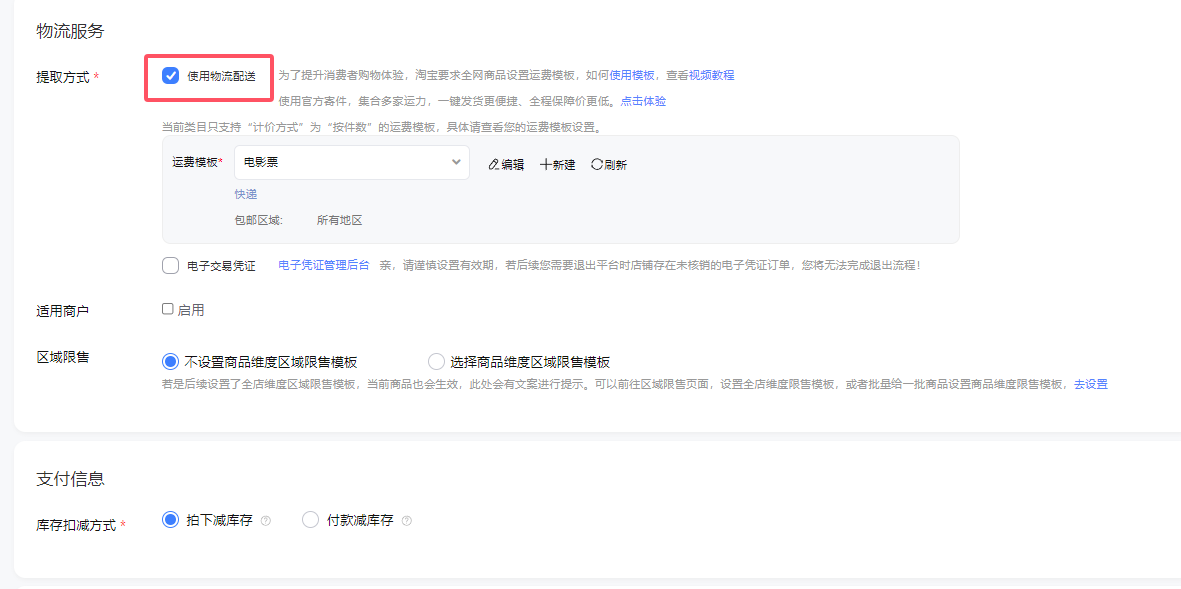Image resolution: width=1181 pixels, height=589 pixels.
Task: Open the 使用模板 link
Action: (x=632, y=75)
